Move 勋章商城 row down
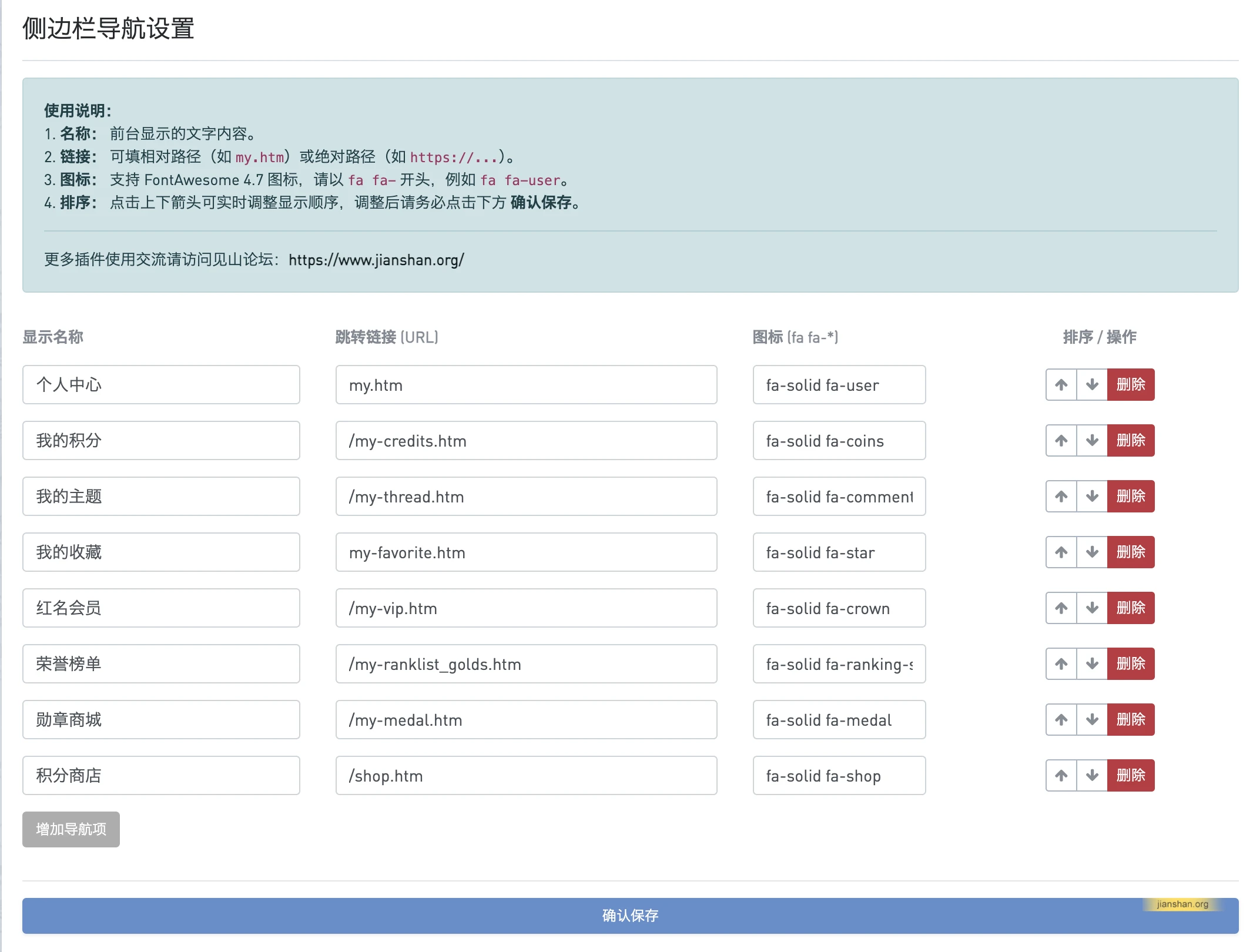This screenshot has height=952, width=1253. tap(1092, 720)
